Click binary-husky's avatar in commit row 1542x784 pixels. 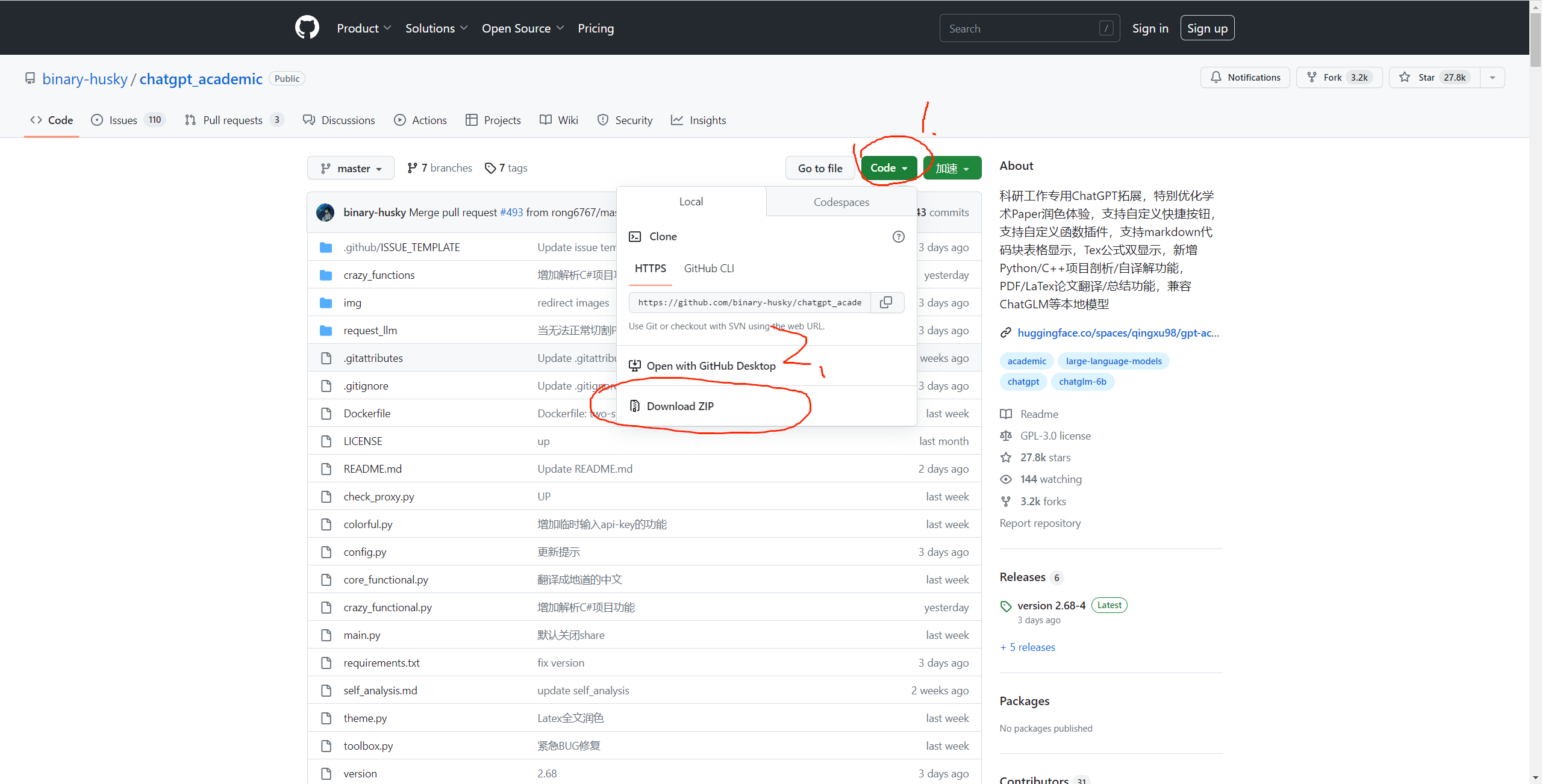click(x=325, y=213)
